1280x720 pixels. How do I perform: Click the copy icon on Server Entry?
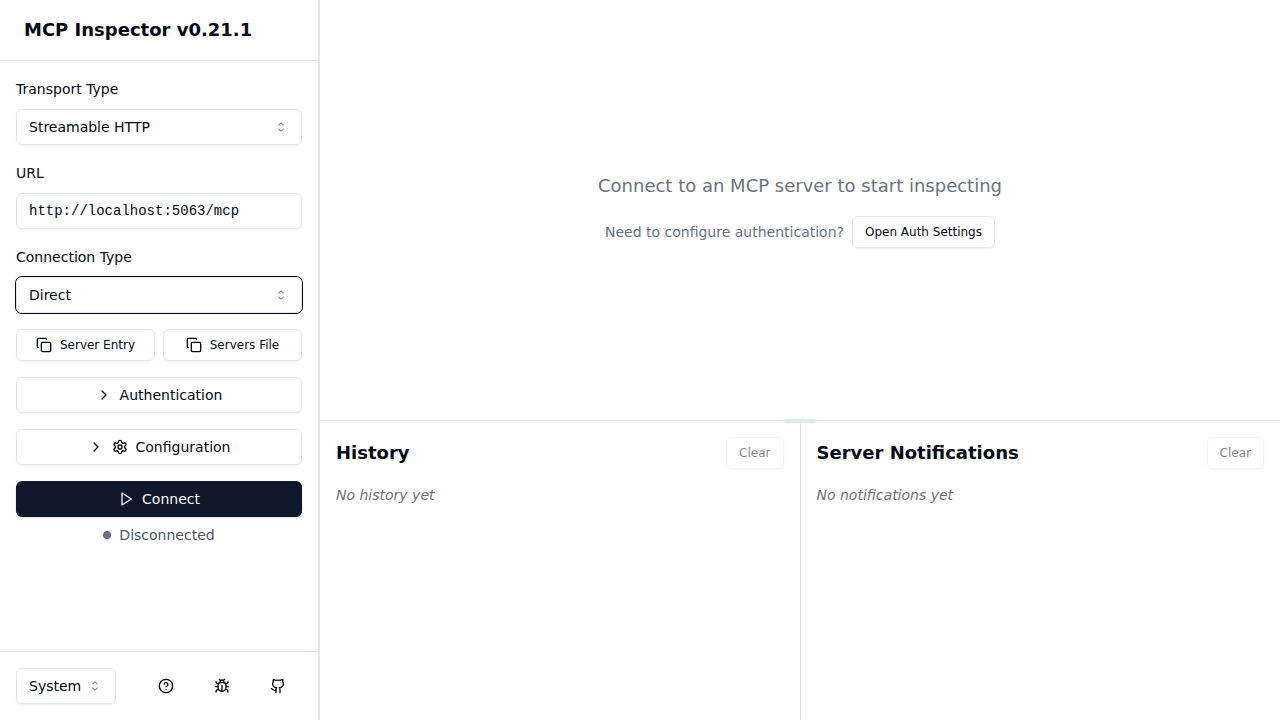coord(44,344)
